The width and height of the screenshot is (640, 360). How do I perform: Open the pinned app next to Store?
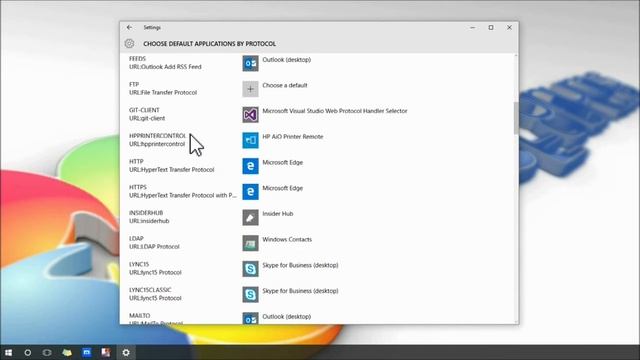(x=106, y=352)
